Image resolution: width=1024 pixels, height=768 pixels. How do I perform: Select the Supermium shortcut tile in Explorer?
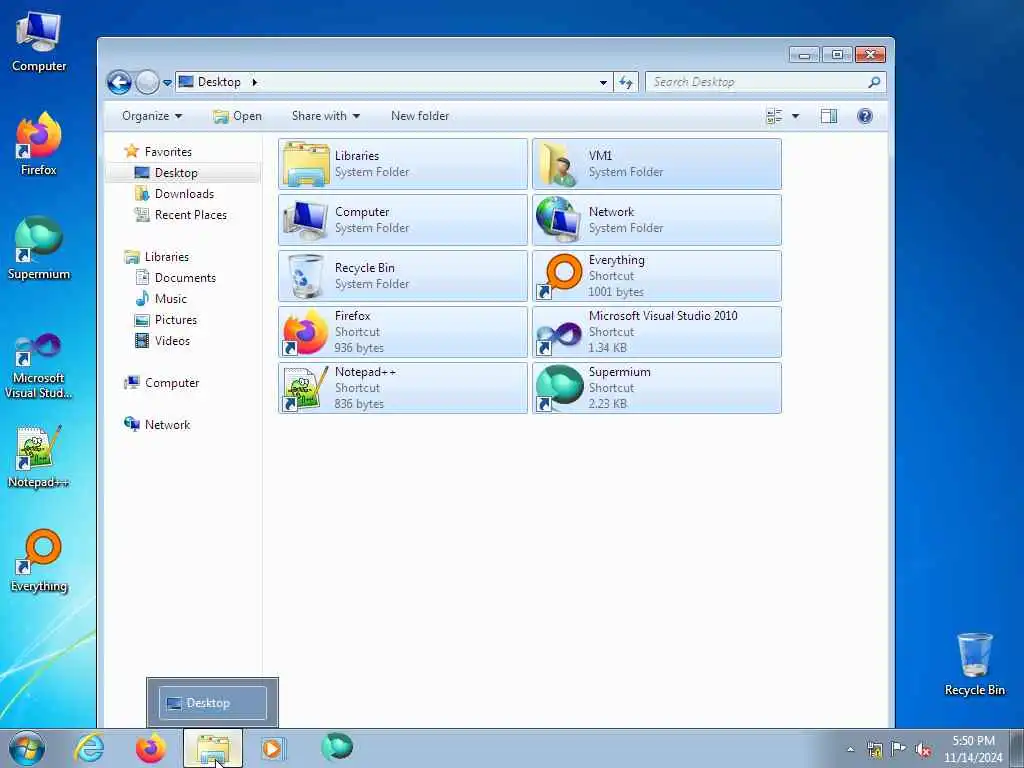click(656, 388)
